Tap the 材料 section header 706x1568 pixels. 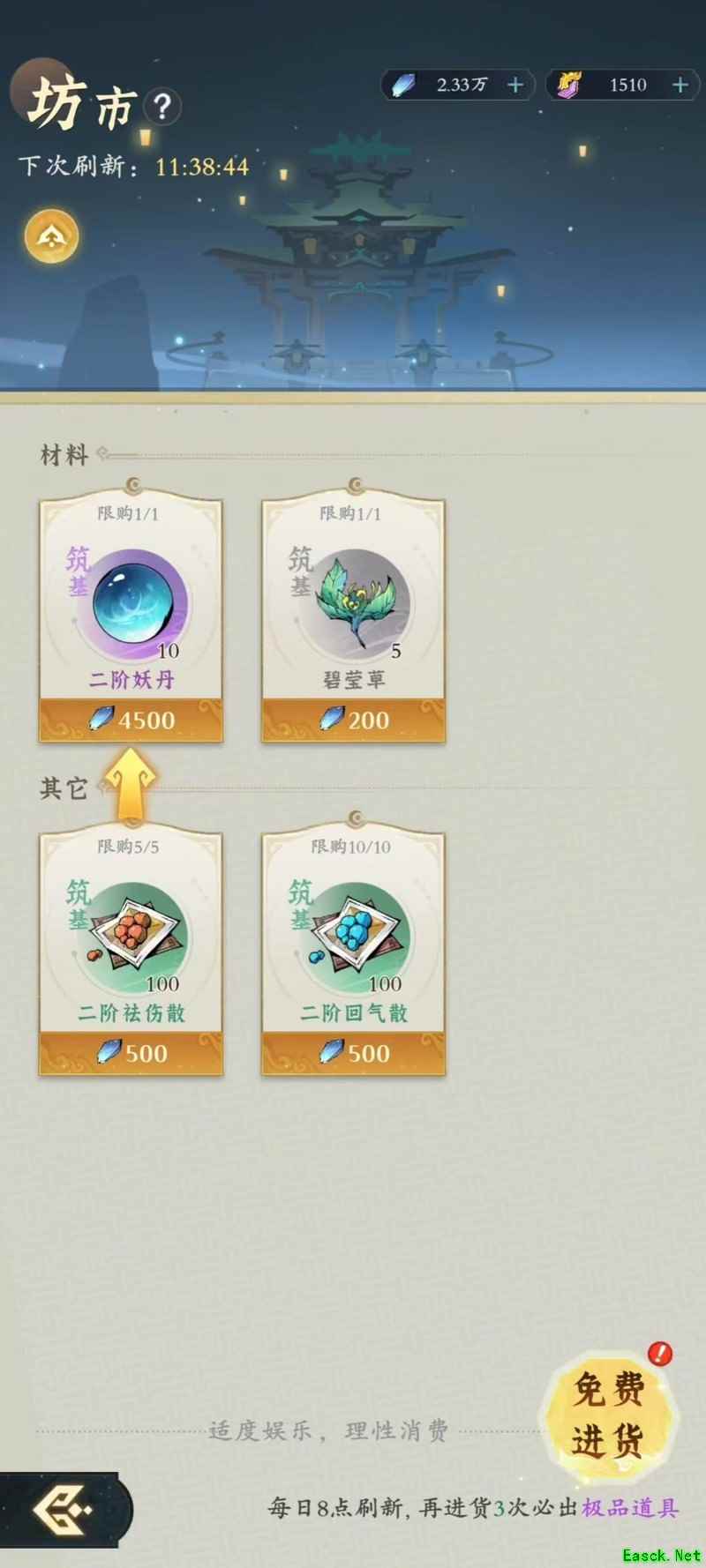pyautogui.click(x=64, y=455)
